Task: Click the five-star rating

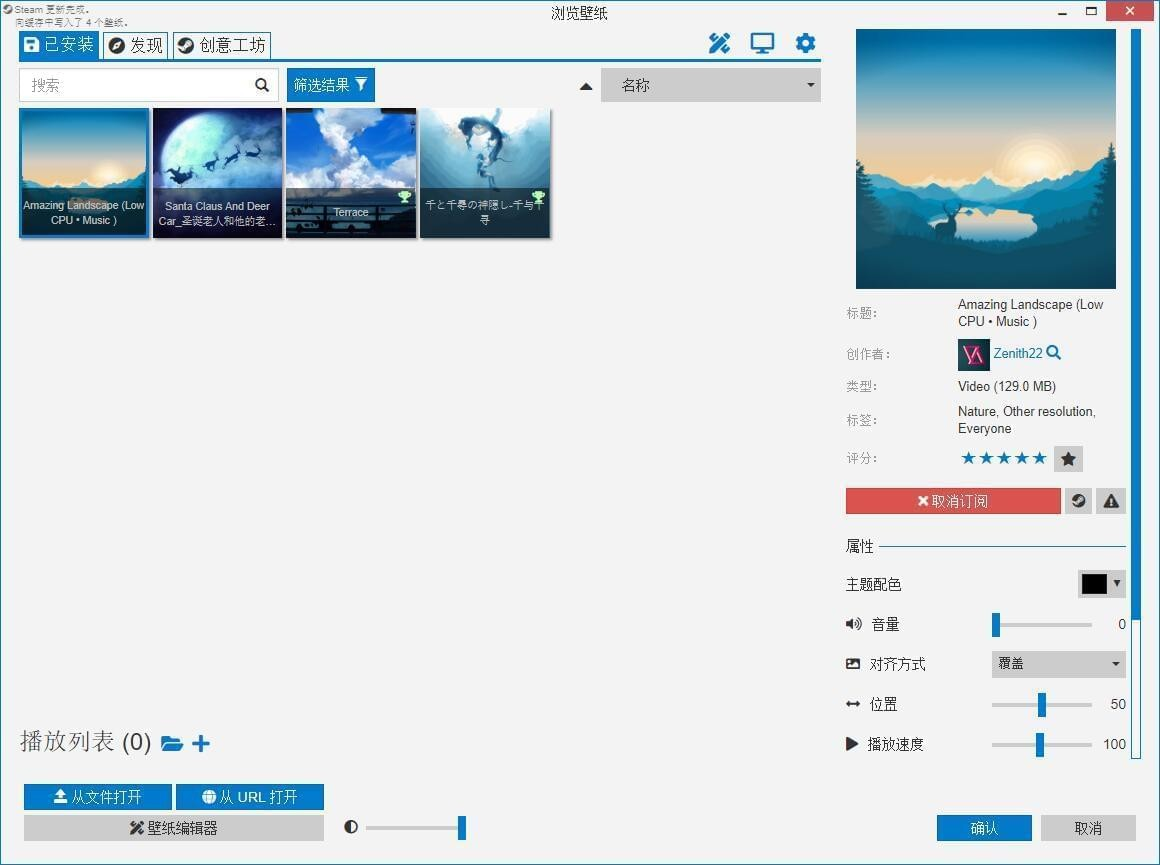Action: pyautogui.click(x=1003, y=458)
